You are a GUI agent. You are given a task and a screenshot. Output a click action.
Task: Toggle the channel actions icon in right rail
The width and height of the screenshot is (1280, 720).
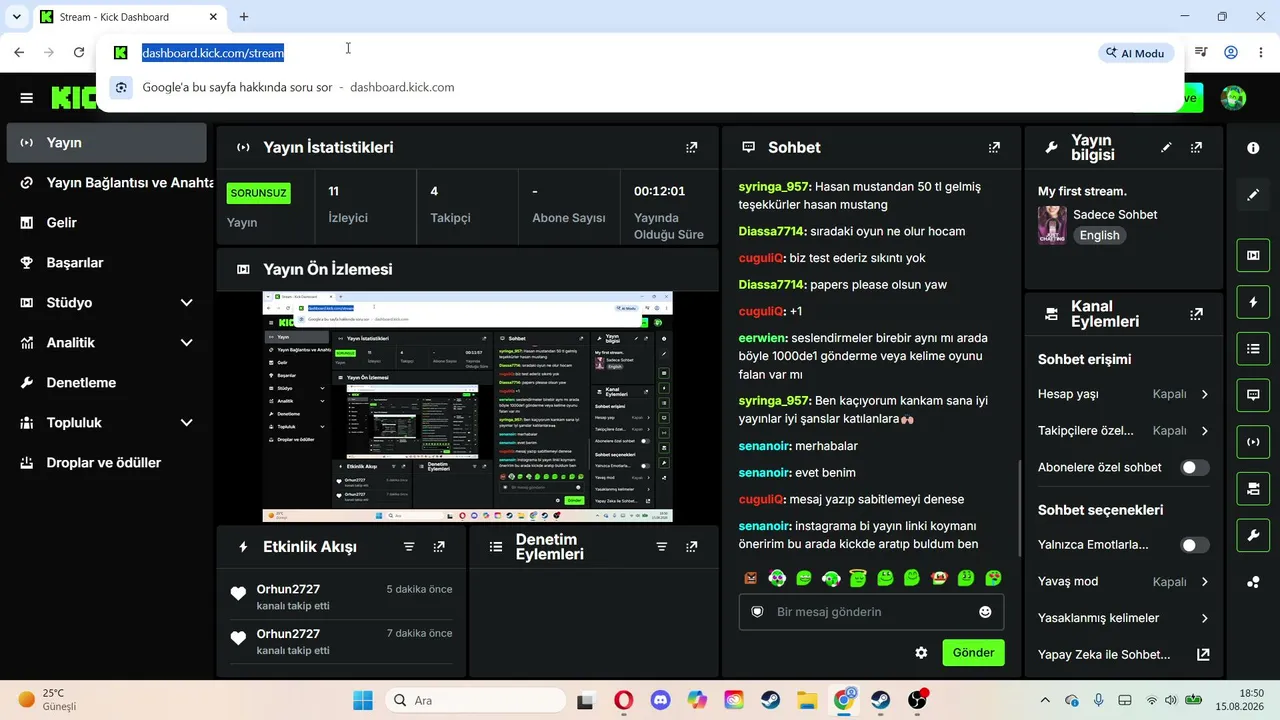(x=1253, y=489)
